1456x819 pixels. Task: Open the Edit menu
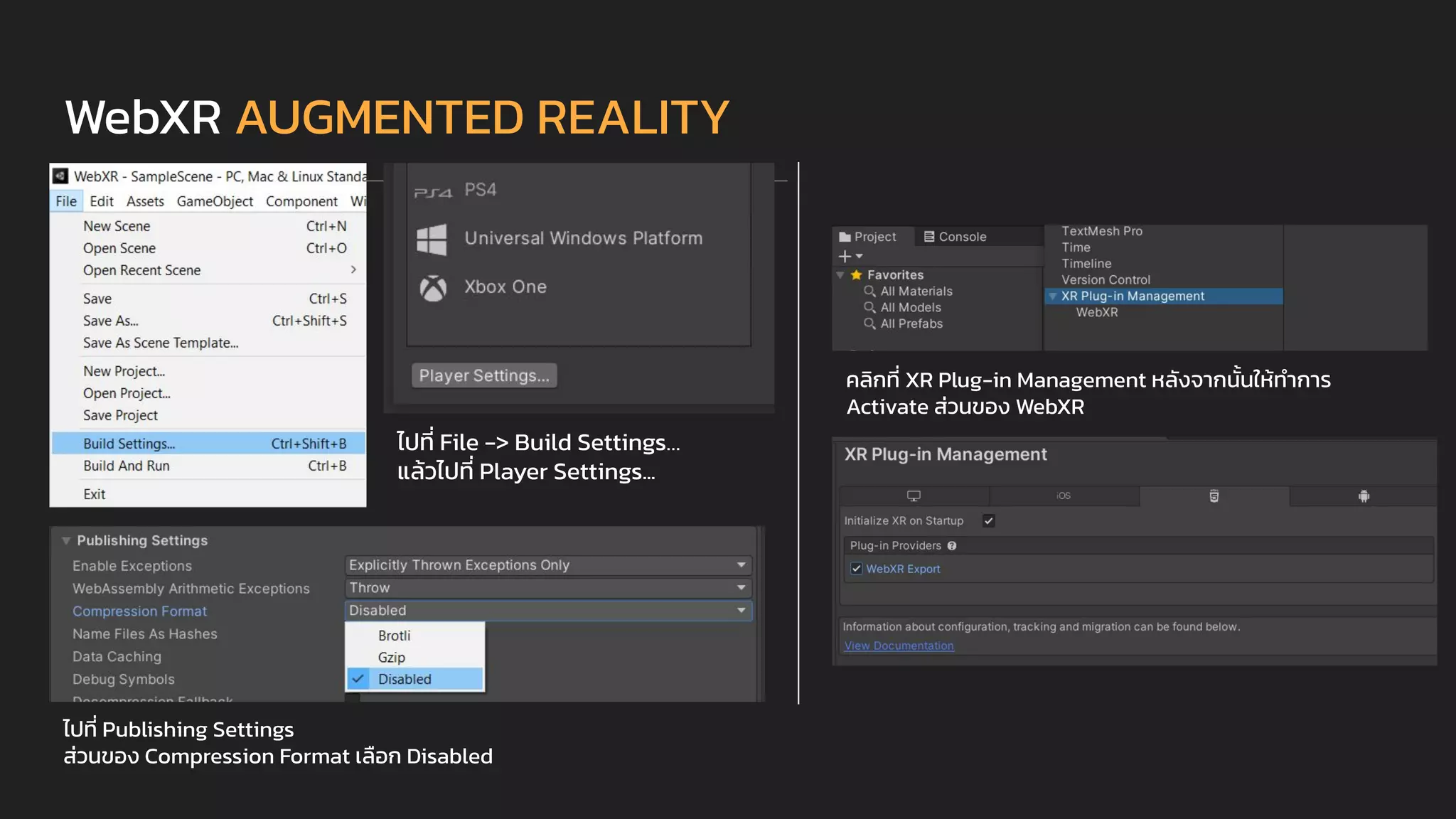point(102,201)
